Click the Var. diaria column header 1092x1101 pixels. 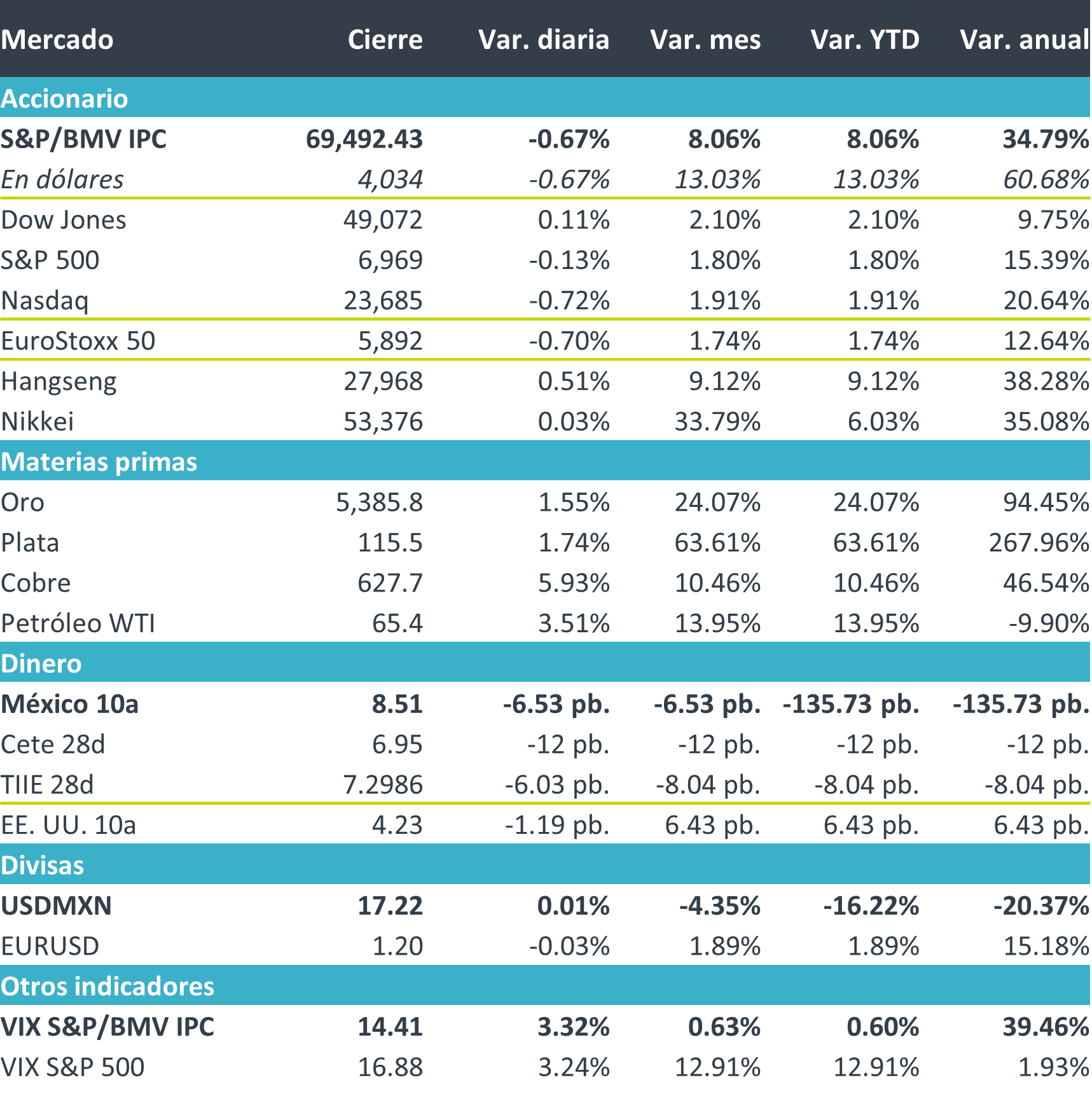pos(544,39)
